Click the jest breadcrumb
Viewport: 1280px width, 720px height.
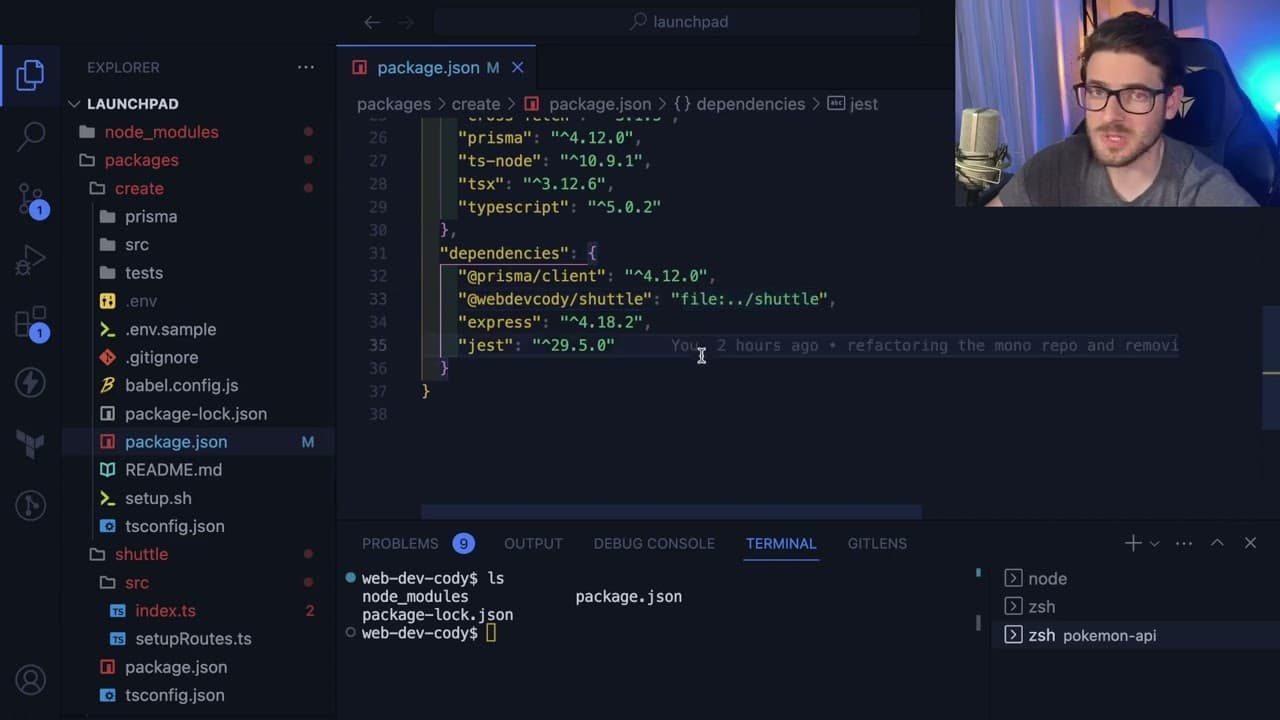coord(853,104)
